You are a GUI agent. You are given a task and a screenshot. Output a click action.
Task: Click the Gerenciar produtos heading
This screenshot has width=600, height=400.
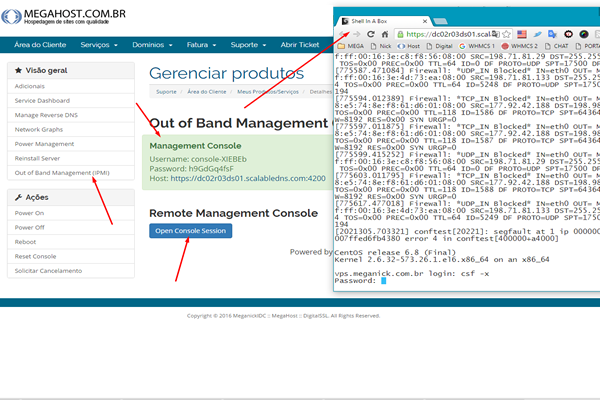click(x=227, y=73)
